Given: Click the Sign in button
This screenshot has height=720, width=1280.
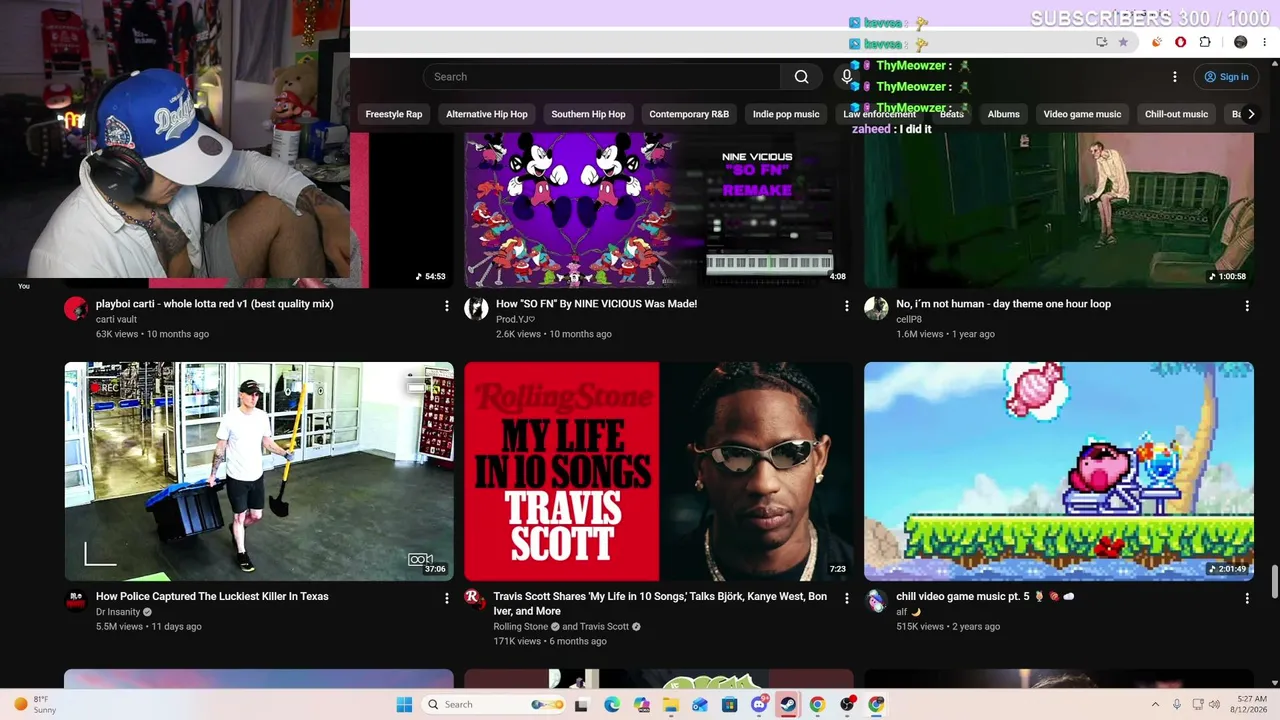Looking at the screenshot, I should [1226, 77].
